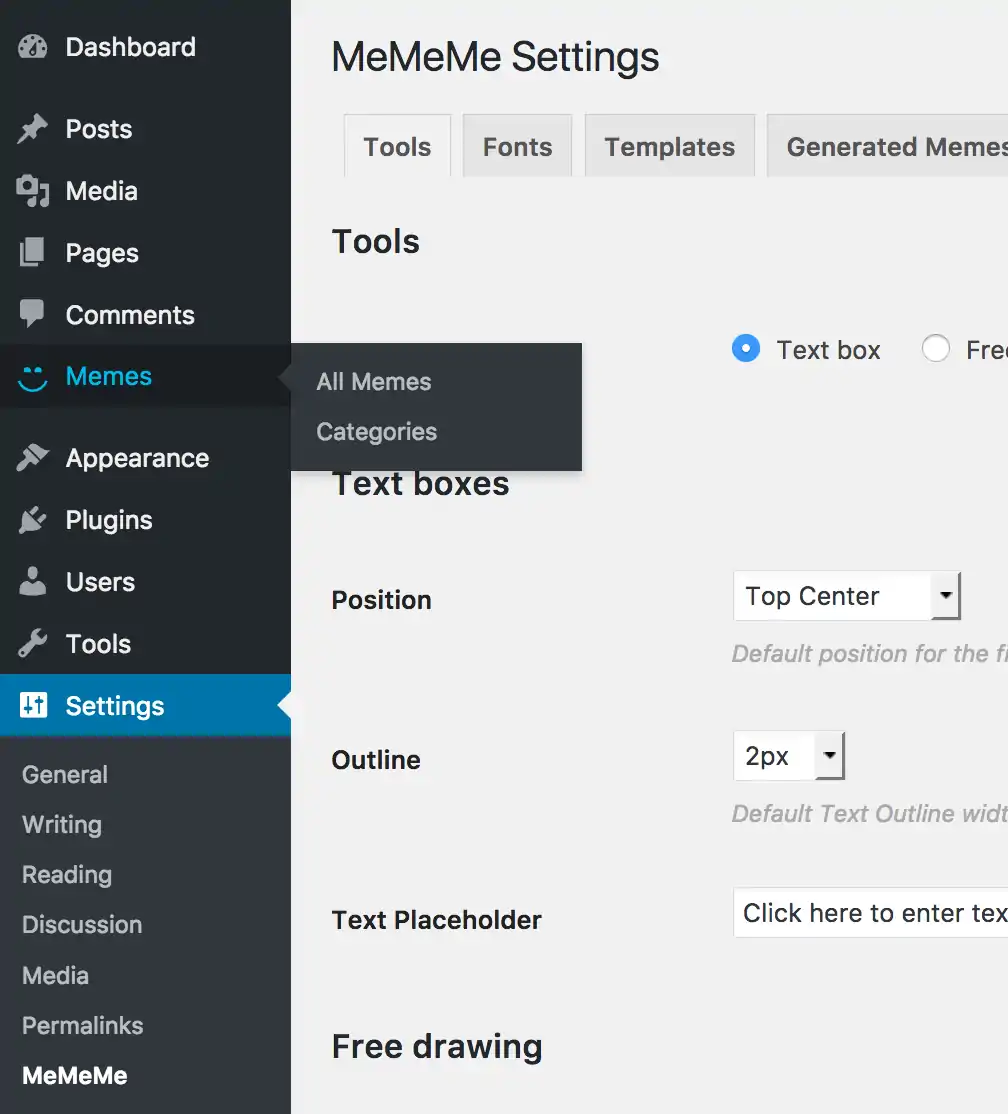This screenshot has width=1008, height=1114.
Task: Open the Position dropdown showing Top Center
Action: [x=846, y=596]
